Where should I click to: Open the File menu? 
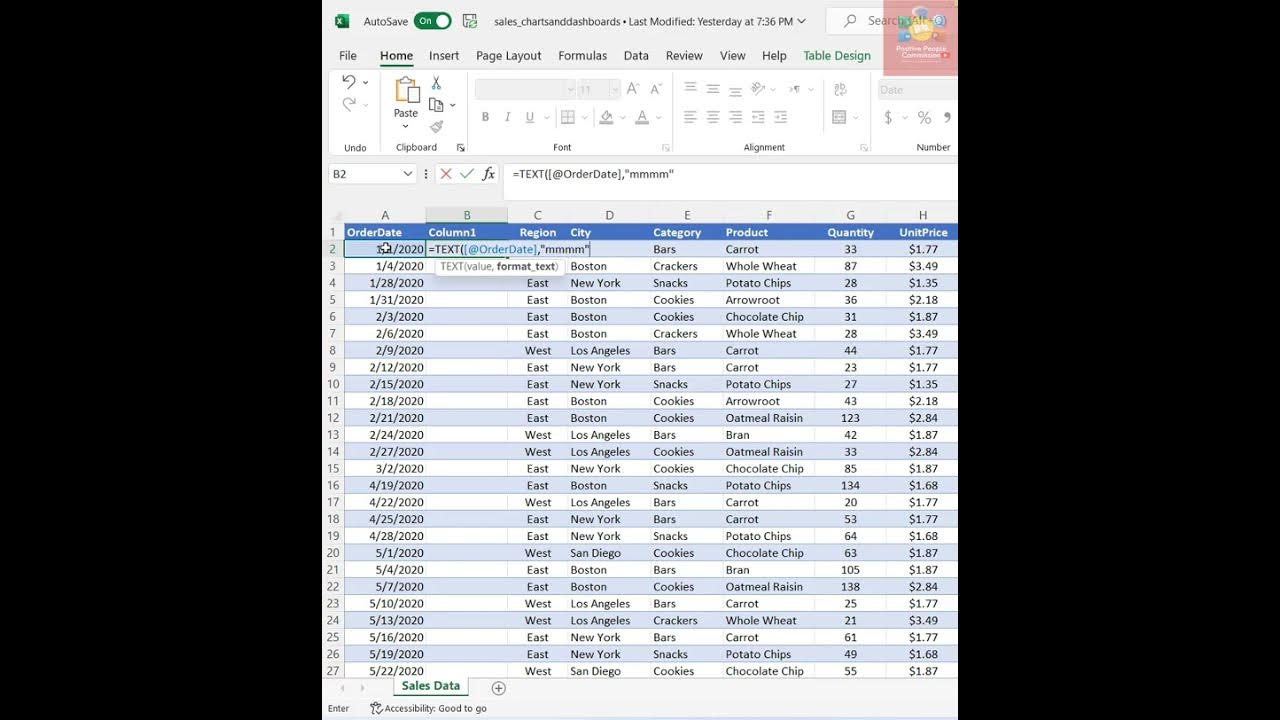(348, 56)
